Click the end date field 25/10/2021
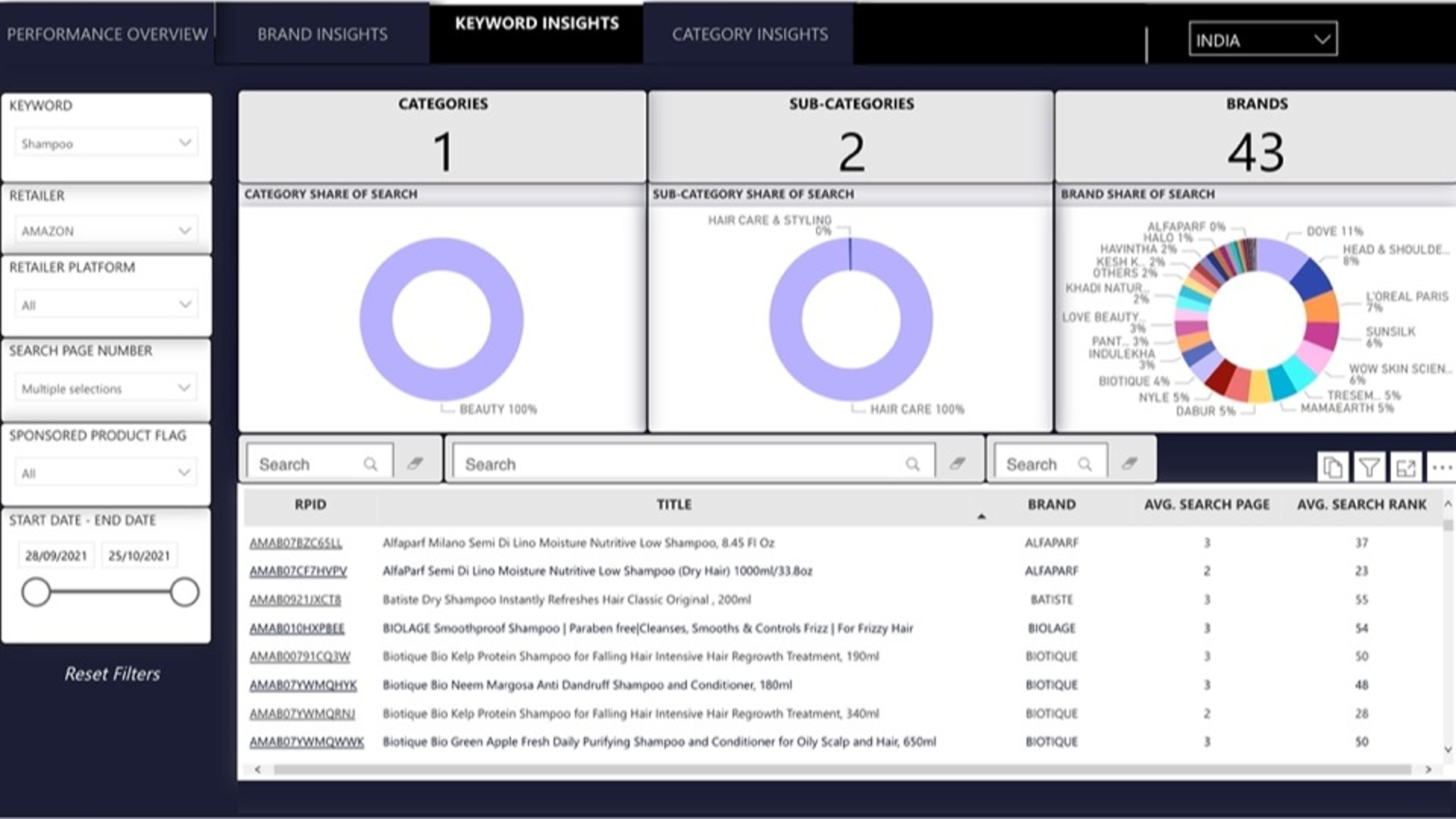The height and width of the screenshot is (819, 1456). click(139, 556)
